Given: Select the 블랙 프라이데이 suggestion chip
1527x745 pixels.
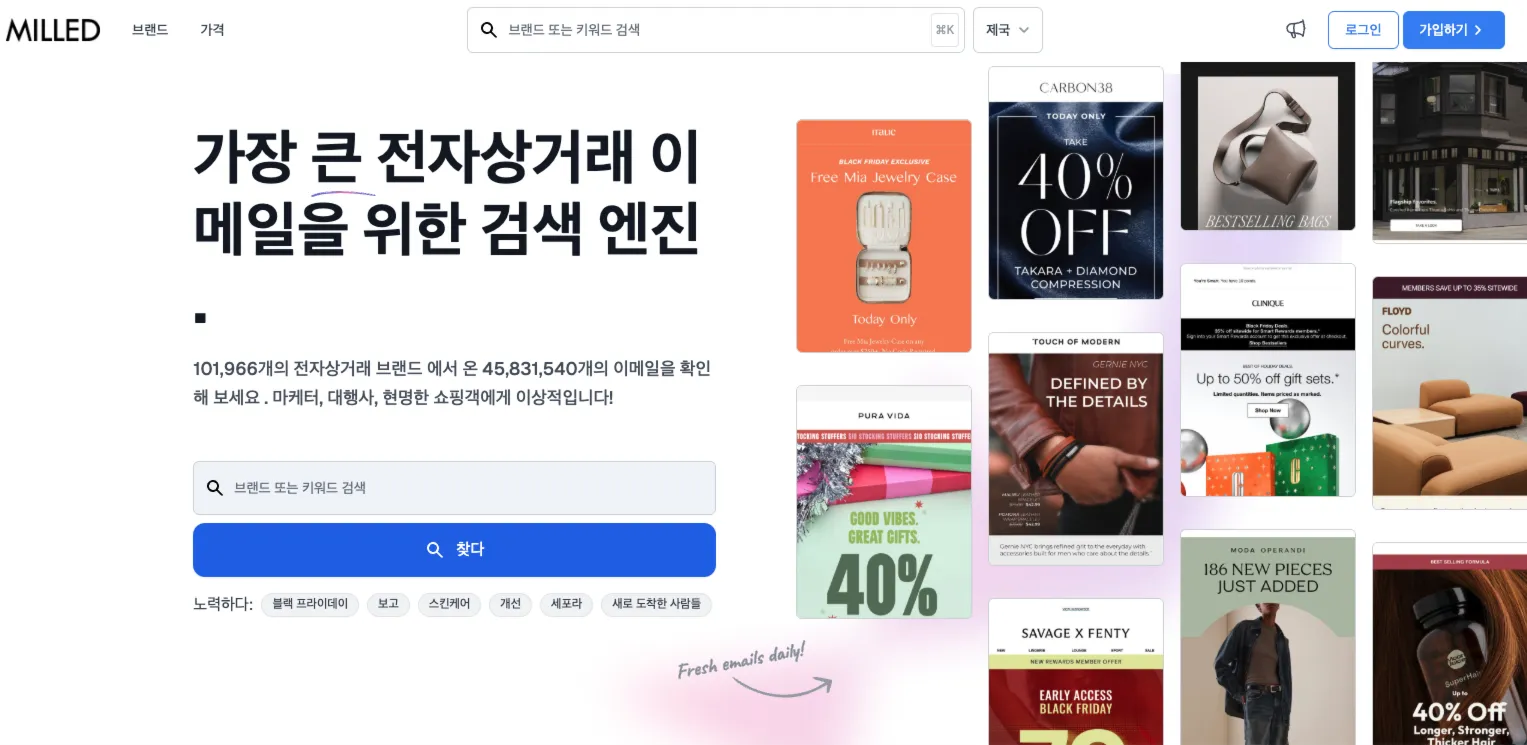Looking at the screenshot, I should click(x=310, y=604).
